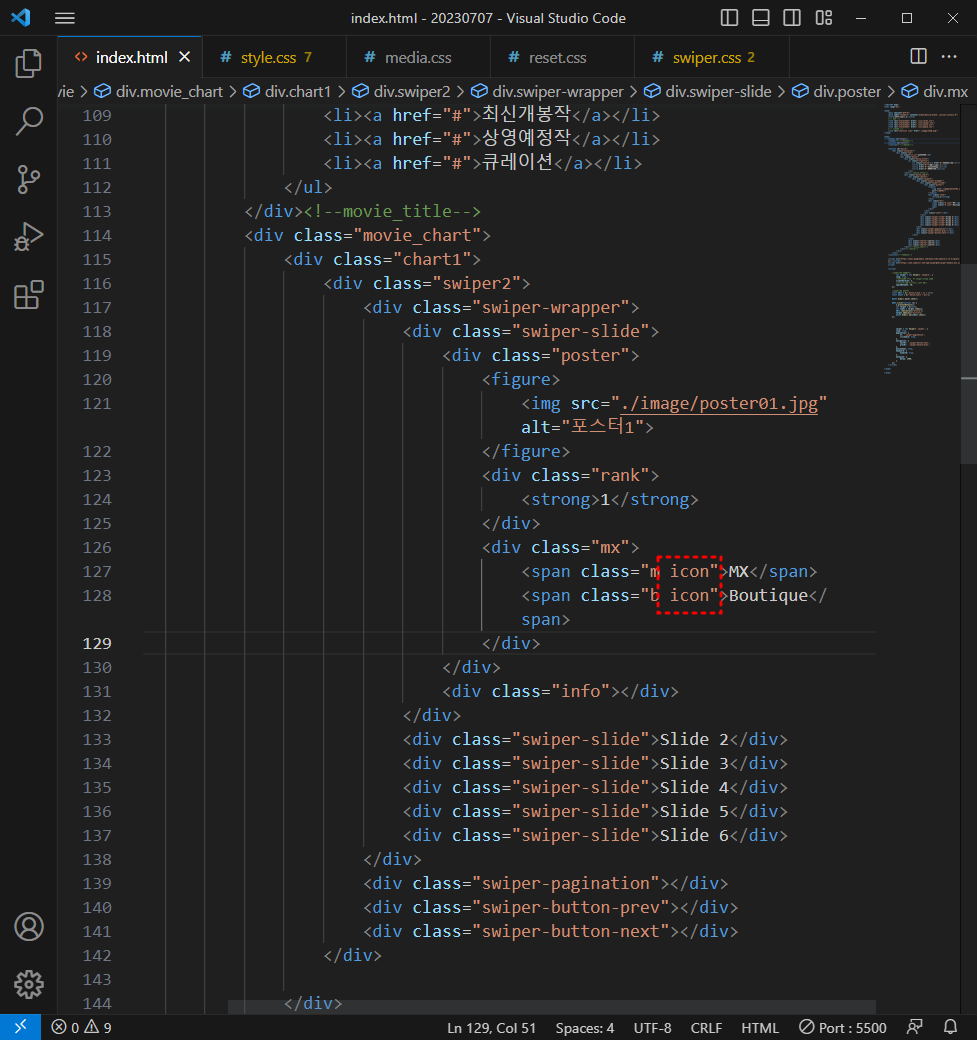This screenshot has width=977, height=1040.
Task: Open remote window button in status bar
Action: coord(21,1027)
